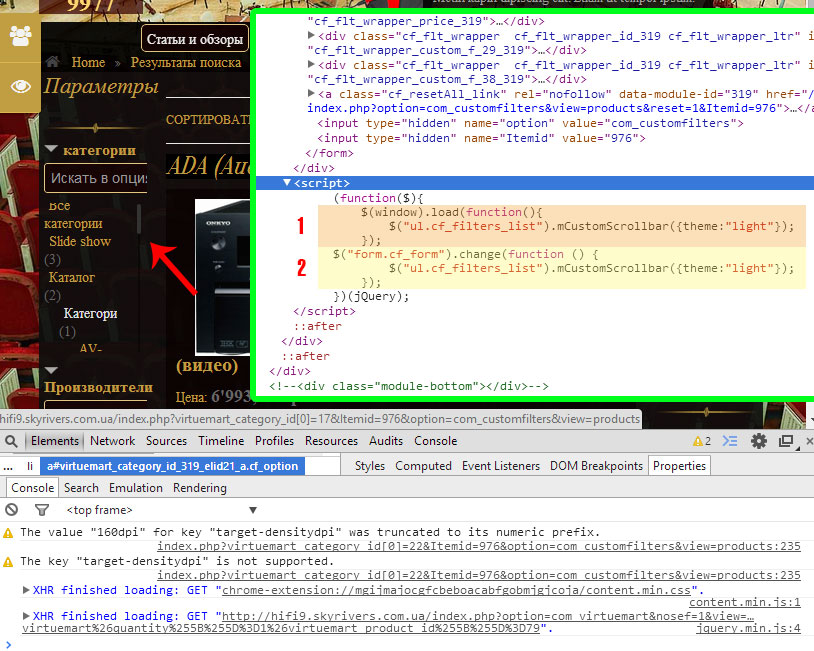The height and width of the screenshot is (651, 814).
Task: Switch to the Network tab
Action: point(112,441)
